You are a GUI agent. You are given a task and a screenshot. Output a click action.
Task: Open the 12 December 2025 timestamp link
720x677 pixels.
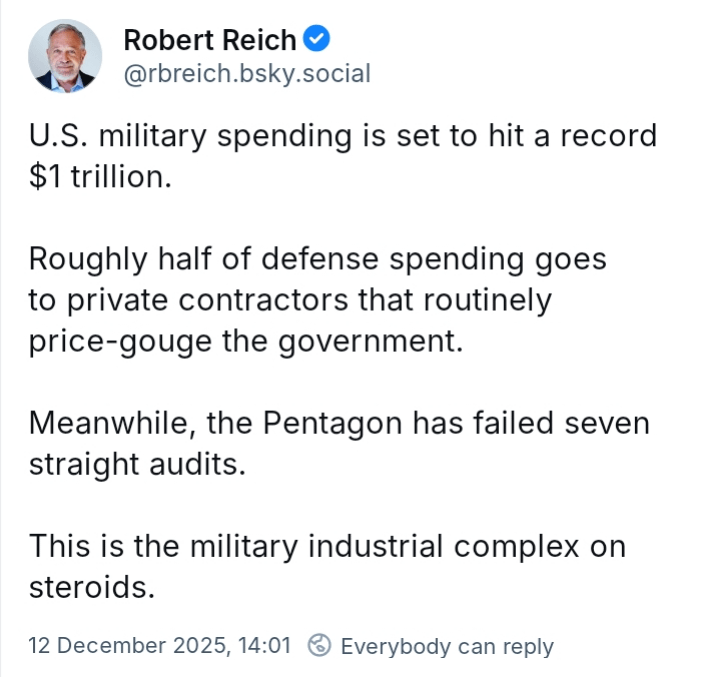pyautogui.click(x=159, y=646)
